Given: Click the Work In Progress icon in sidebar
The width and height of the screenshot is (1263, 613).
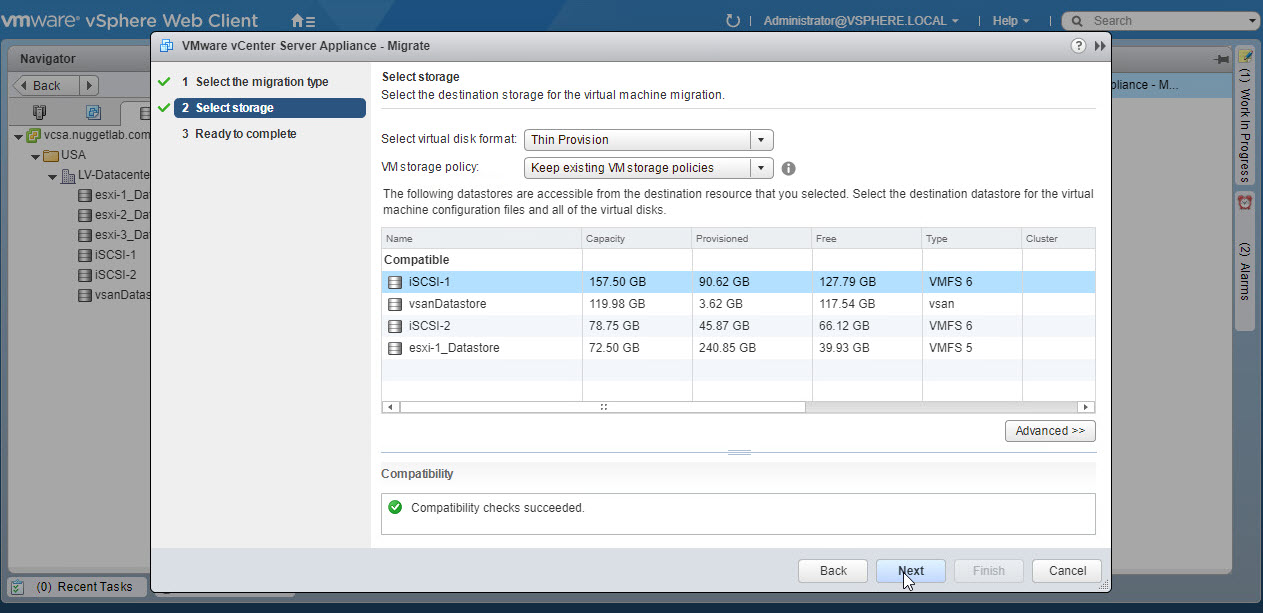Looking at the screenshot, I should [1245, 56].
